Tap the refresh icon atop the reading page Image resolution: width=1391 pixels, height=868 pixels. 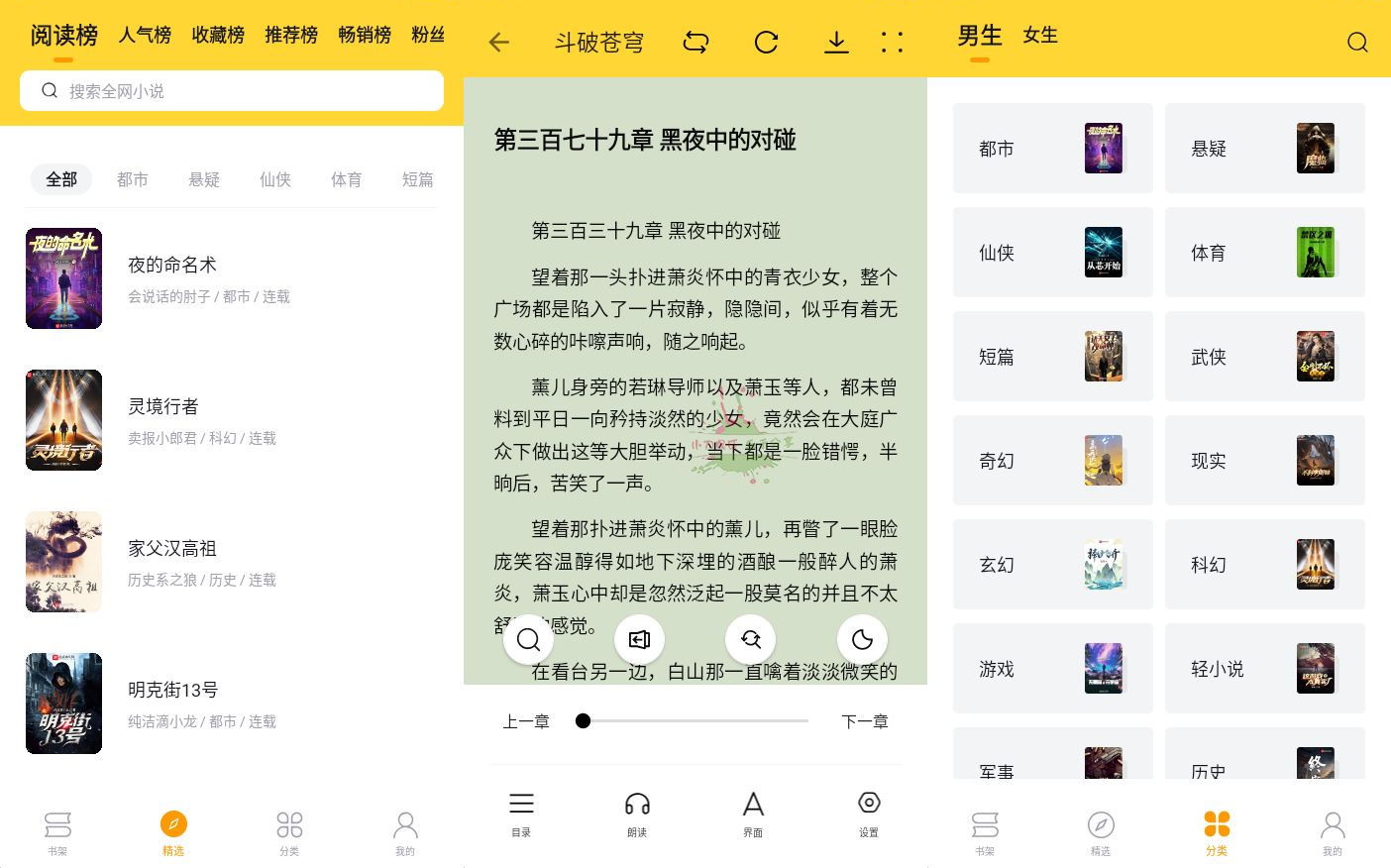766,42
